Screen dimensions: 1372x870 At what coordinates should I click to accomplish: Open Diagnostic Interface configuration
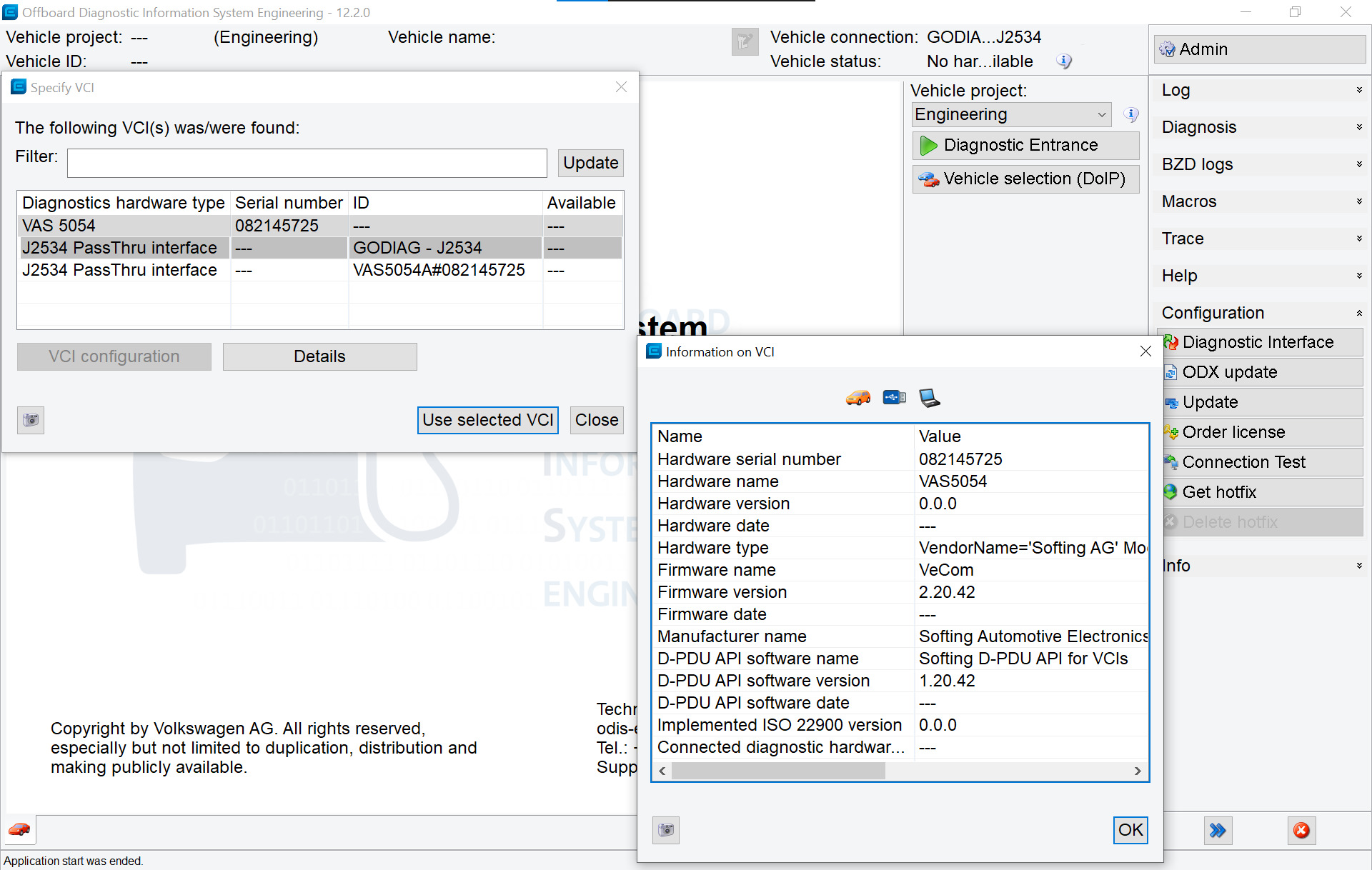pyautogui.click(x=1260, y=342)
